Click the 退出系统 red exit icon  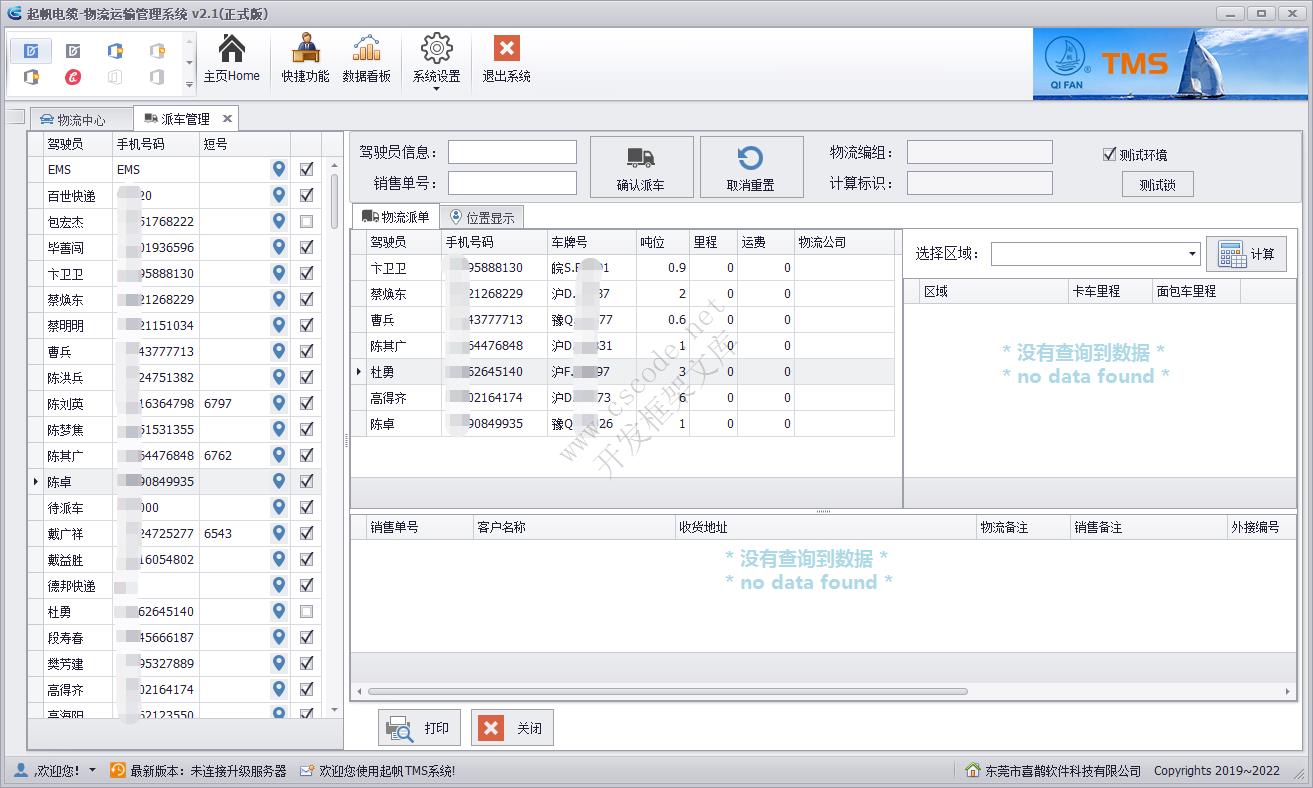point(506,50)
